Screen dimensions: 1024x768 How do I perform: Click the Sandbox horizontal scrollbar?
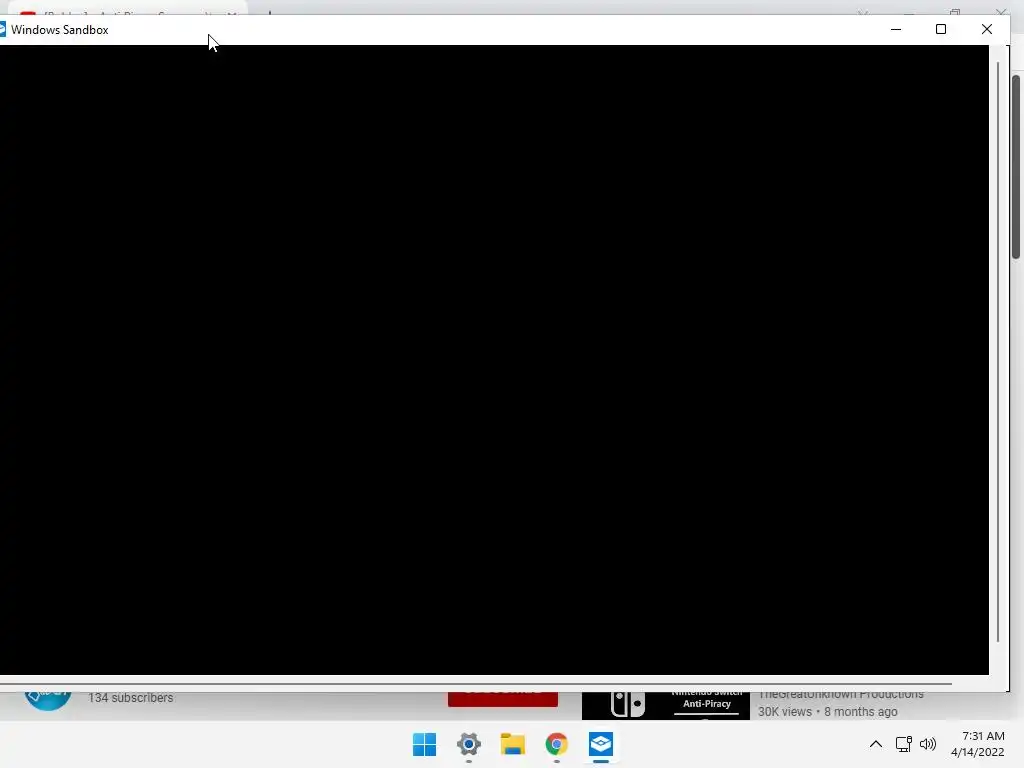[x=475, y=684]
